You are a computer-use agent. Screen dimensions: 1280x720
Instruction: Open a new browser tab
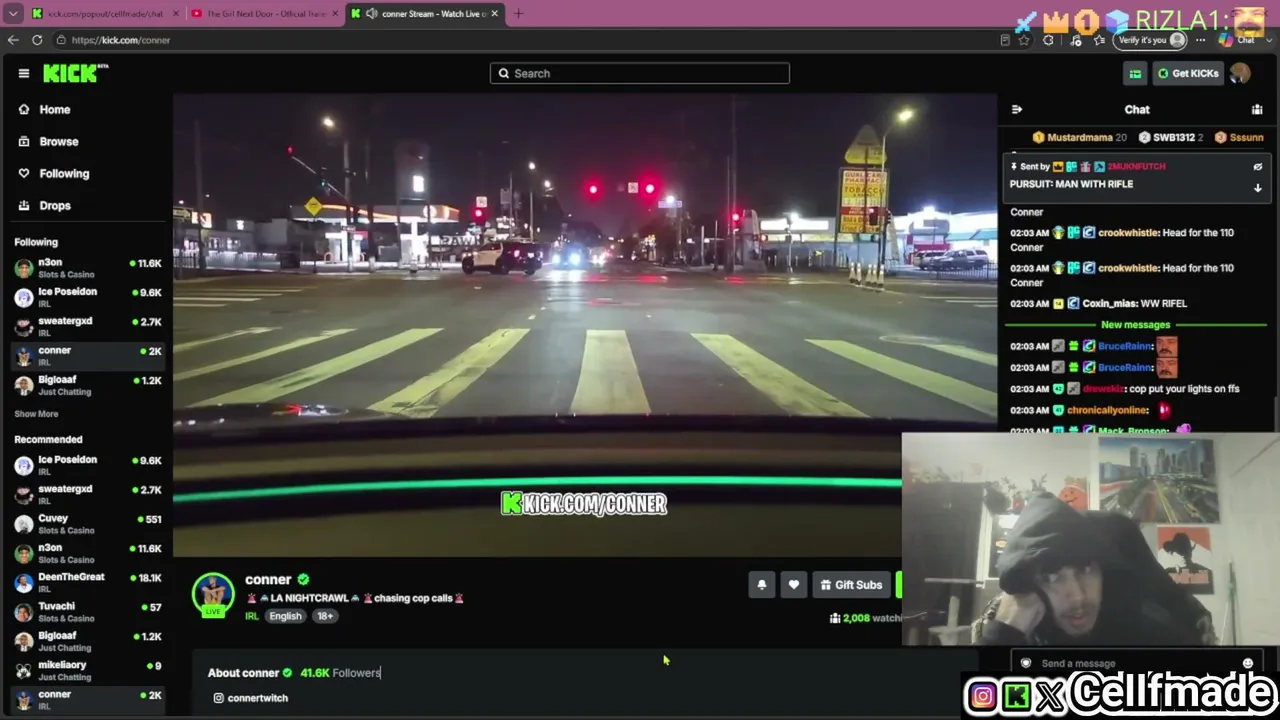pos(518,14)
